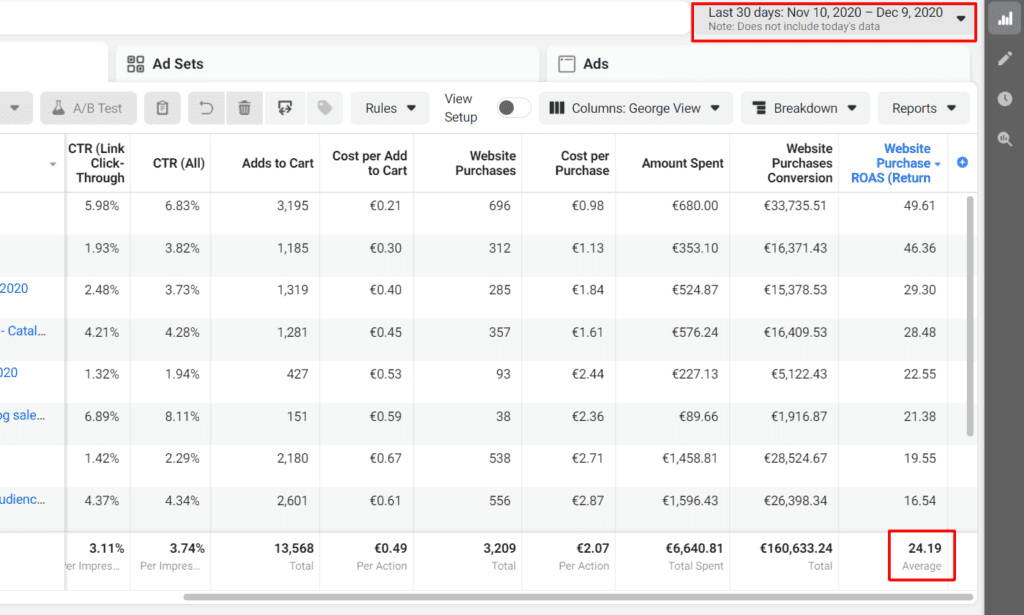Click the preview share icon button
This screenshot has height=615, width=1024.
click(285, 108)
